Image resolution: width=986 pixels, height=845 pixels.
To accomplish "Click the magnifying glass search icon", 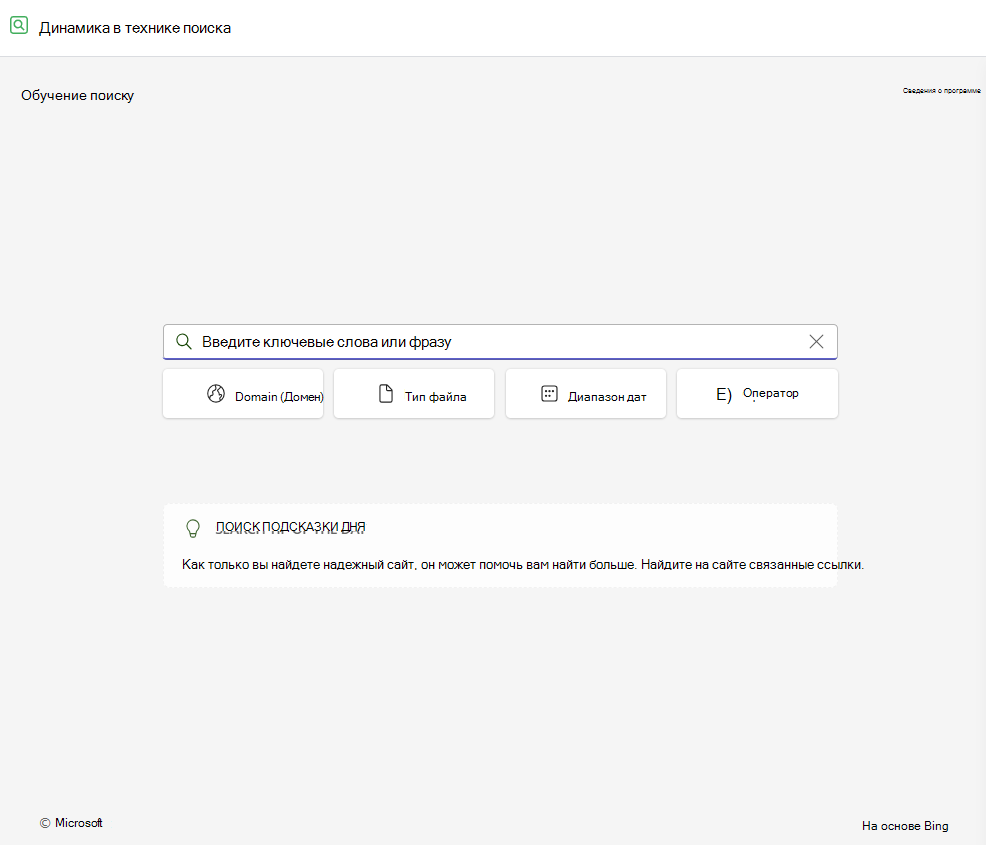I will pos(184,341).
